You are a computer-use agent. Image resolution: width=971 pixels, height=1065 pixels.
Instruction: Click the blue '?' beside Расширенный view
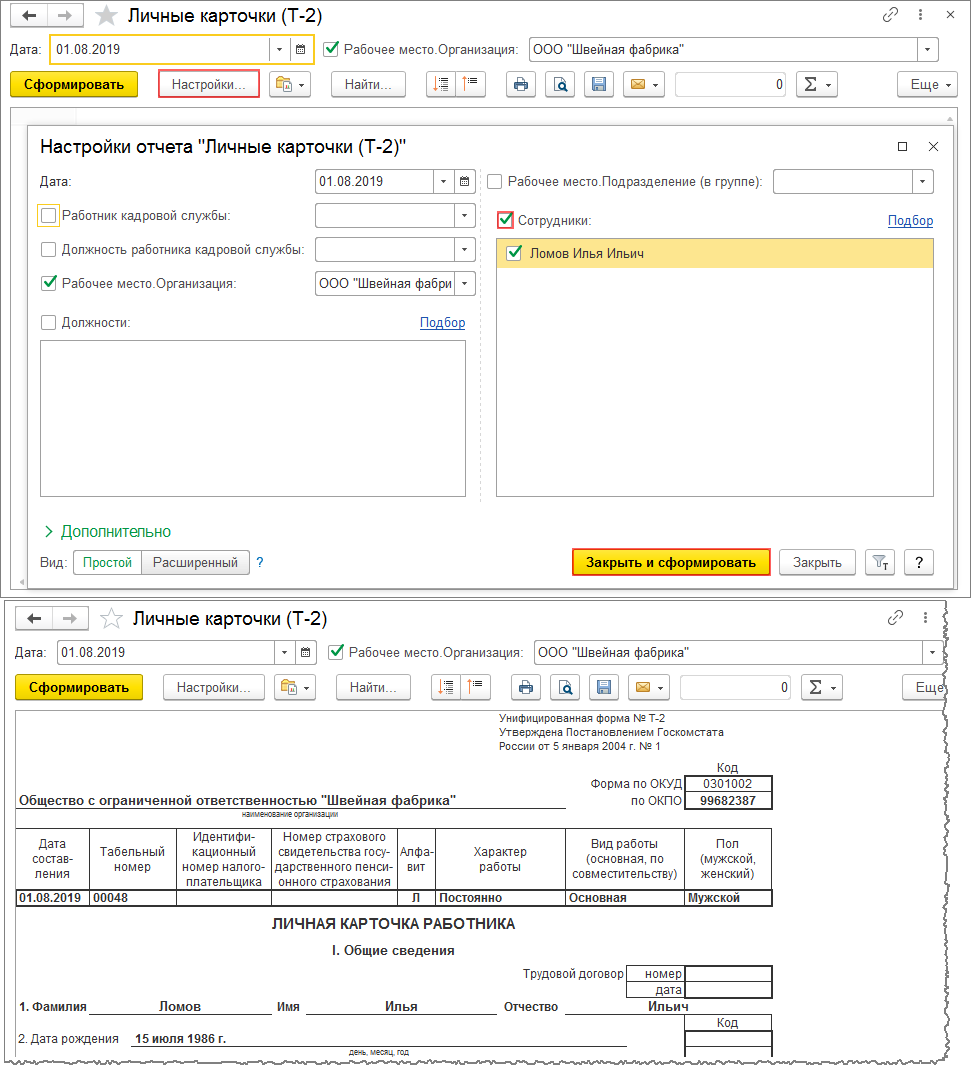click(x=259, y=562)
